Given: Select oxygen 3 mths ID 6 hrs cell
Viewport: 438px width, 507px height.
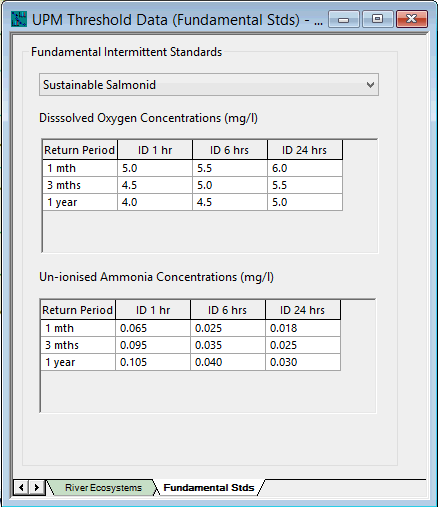Looking at the screenshot, I should tap(230, 185).
